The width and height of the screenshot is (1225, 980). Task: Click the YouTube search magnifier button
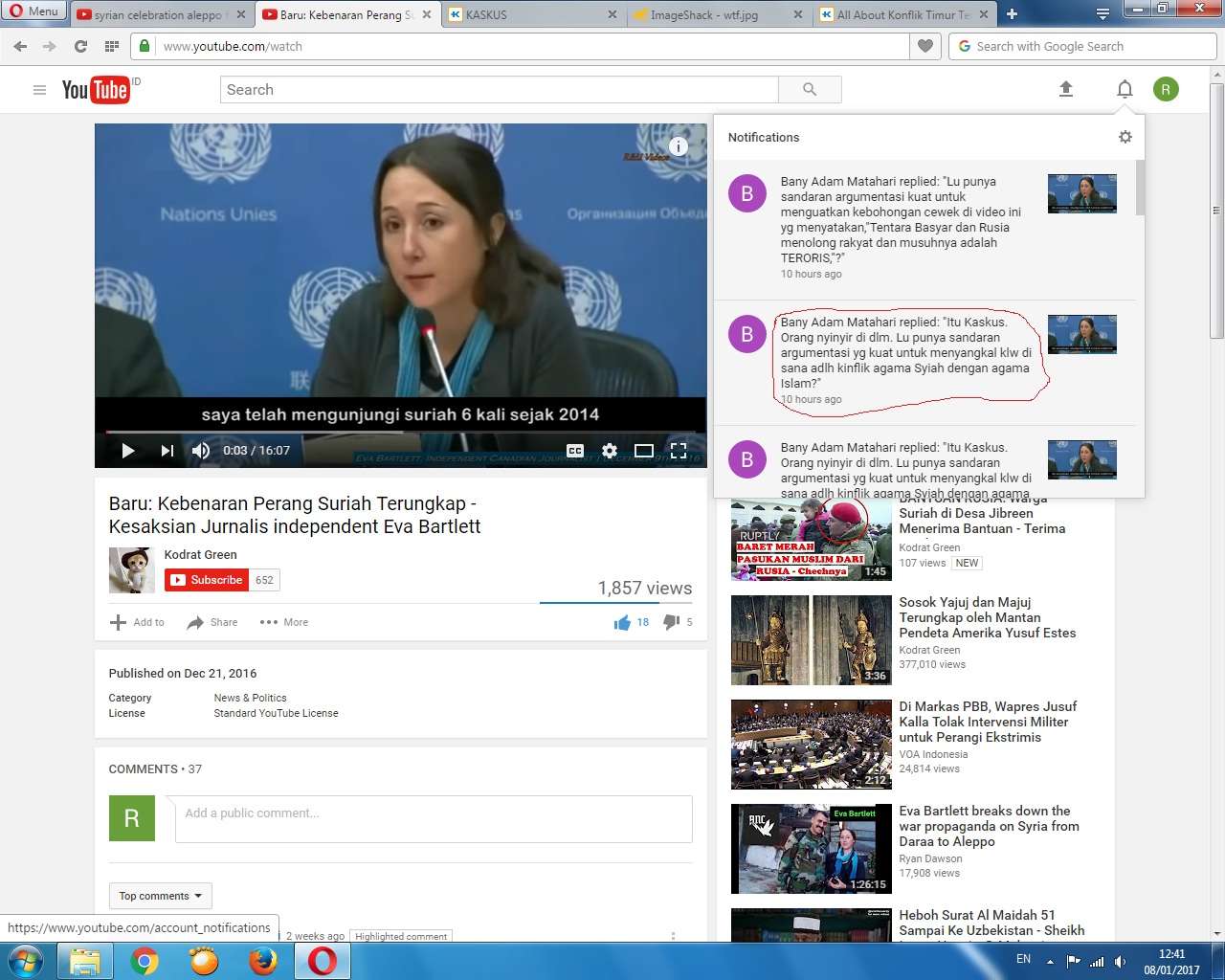(810, 90)
